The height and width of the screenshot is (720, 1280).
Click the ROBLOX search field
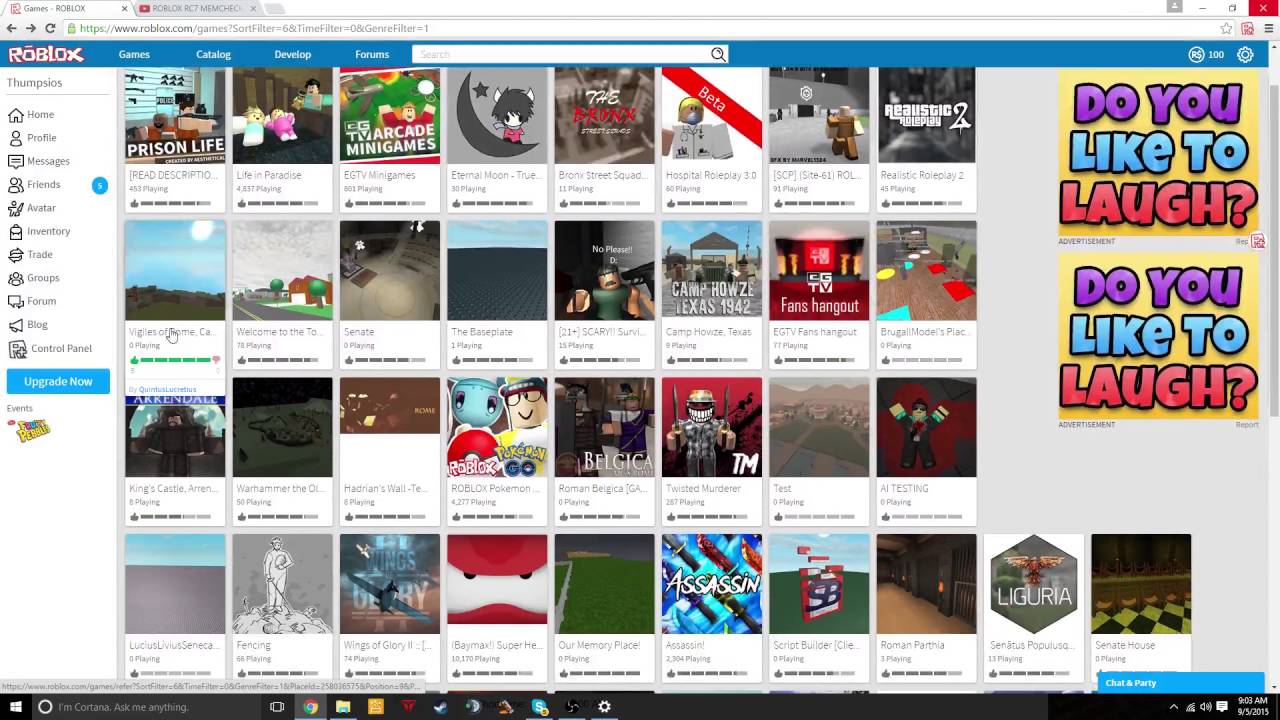pyautogui.click(x=562, y=54)
